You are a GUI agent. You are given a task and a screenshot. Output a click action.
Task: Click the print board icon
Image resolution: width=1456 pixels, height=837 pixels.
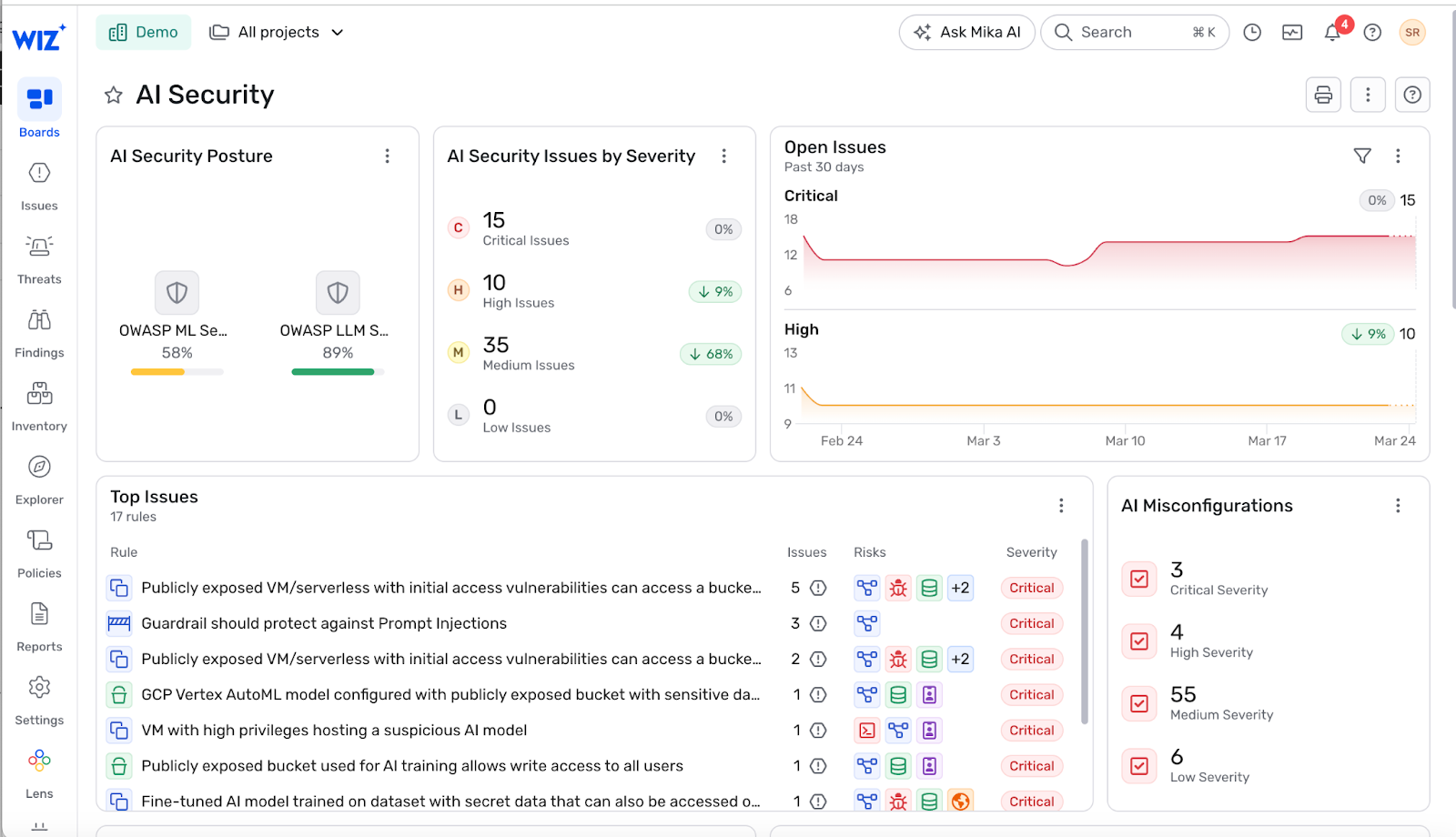pyautogui.click(x=1323, y=95)
